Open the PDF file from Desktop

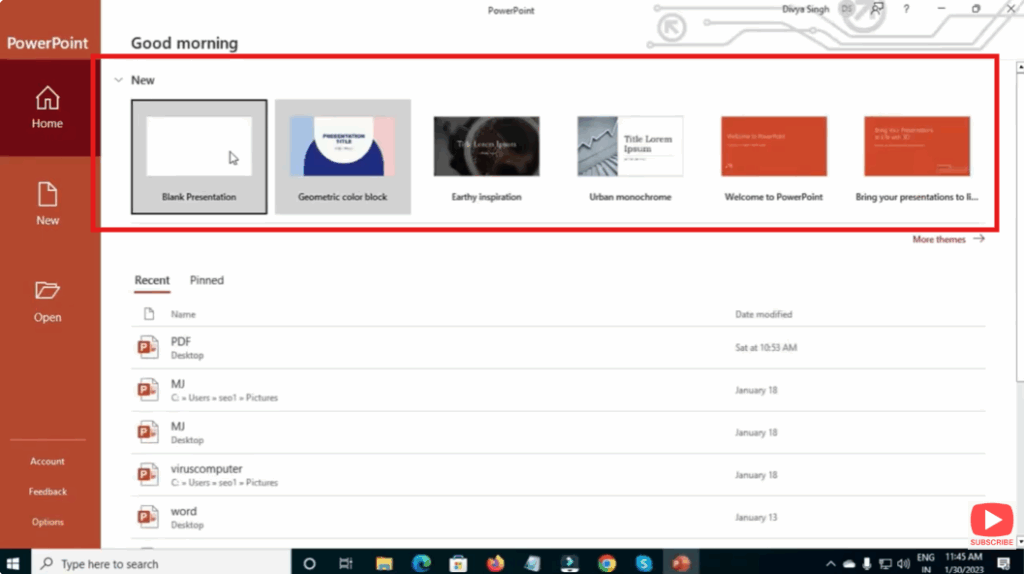[x=558, y=347]
